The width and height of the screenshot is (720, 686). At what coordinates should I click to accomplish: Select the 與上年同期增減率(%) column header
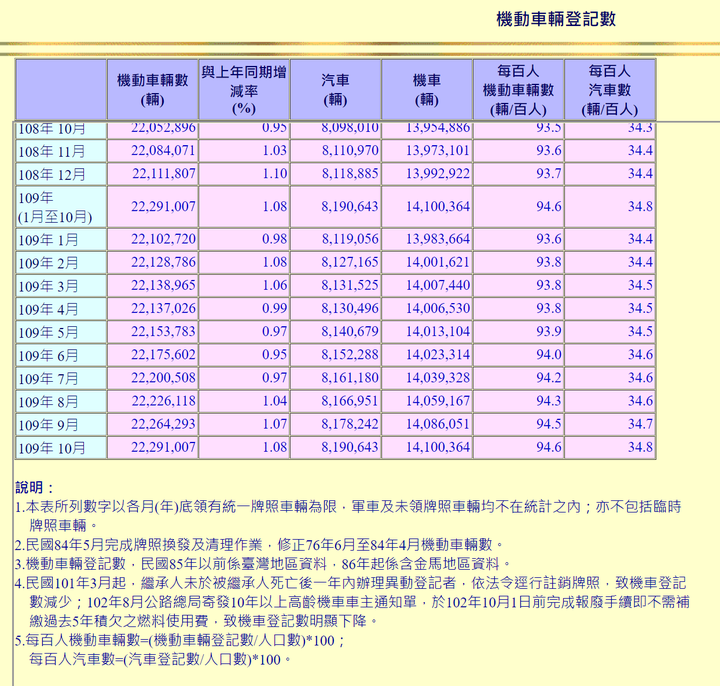coord(244,90)
